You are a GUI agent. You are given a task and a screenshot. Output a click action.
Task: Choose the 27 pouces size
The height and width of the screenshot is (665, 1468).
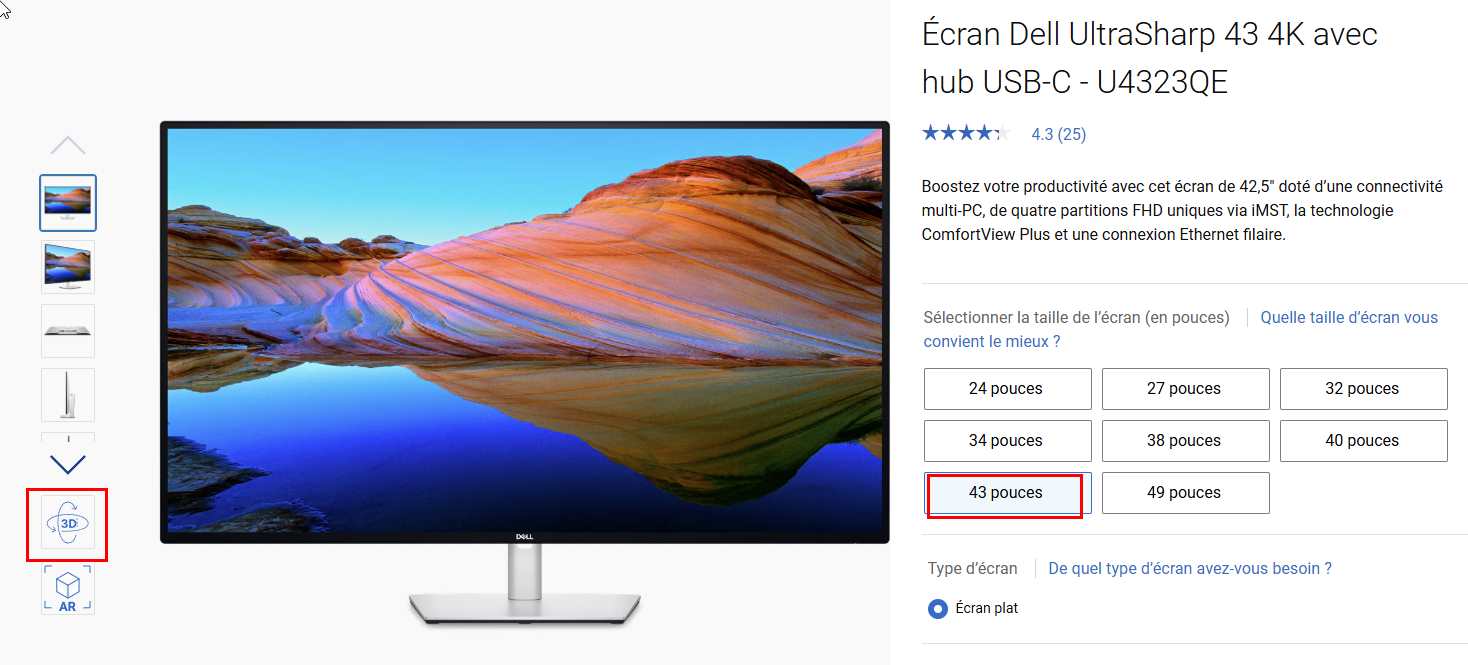pyautogui.click(x=1185, y=389)
